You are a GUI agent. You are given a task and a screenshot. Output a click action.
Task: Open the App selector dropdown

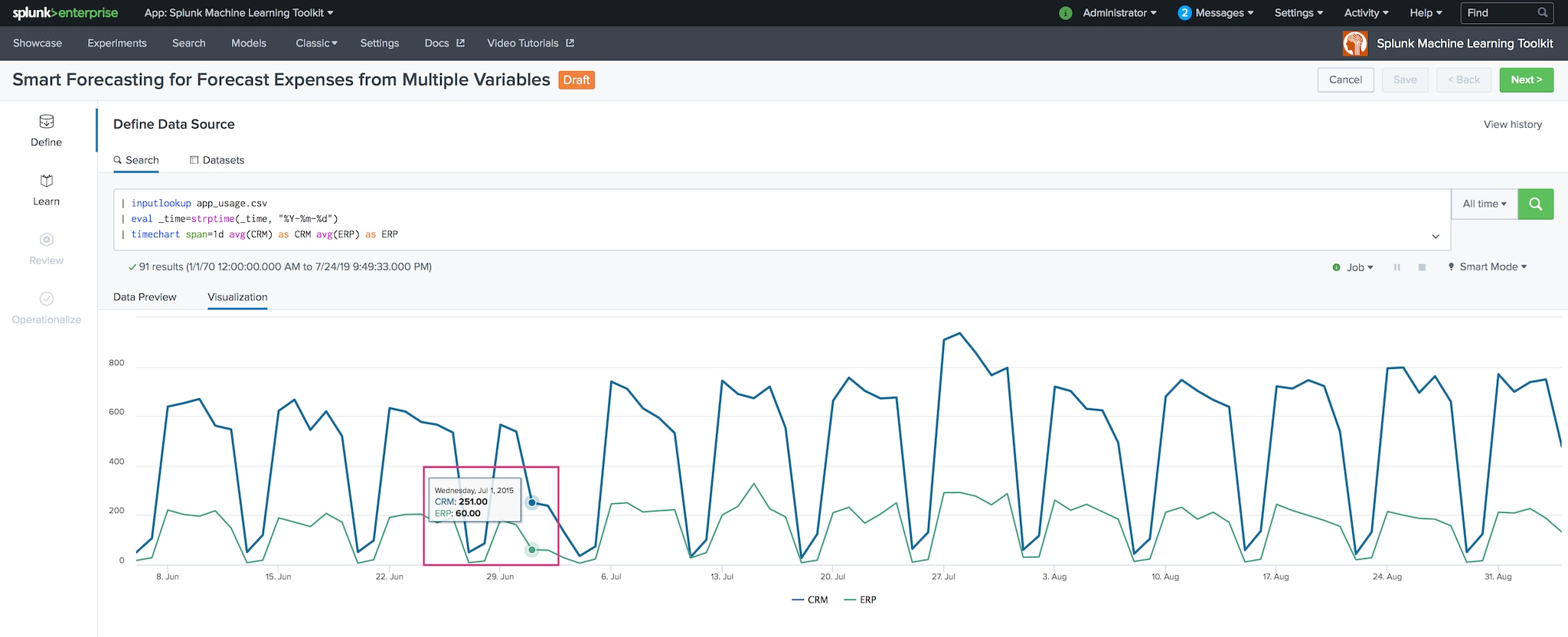pyautogui.click(x=239, y=13)
